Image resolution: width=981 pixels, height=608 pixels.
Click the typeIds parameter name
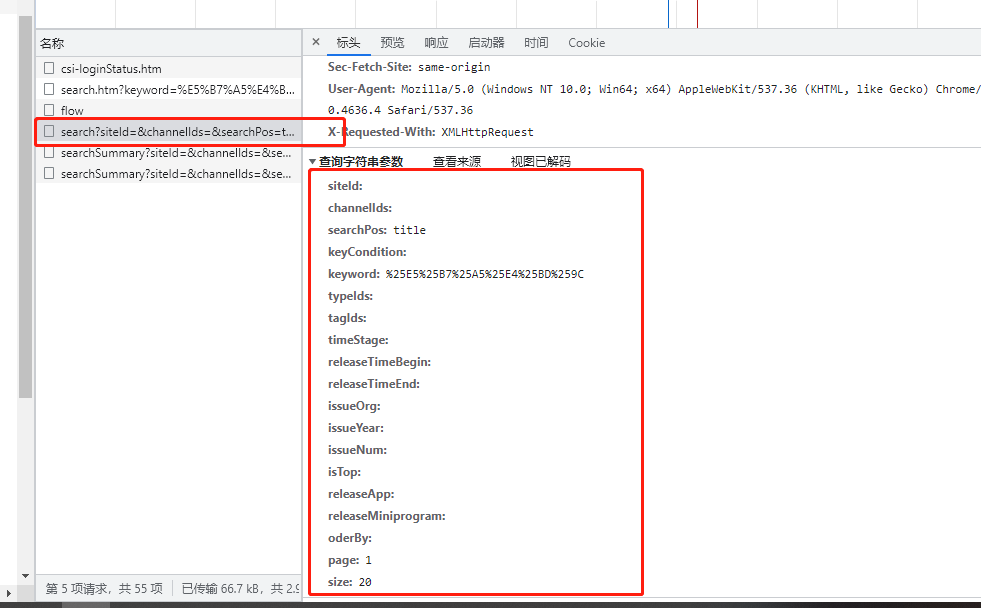[x=350, y=296]
